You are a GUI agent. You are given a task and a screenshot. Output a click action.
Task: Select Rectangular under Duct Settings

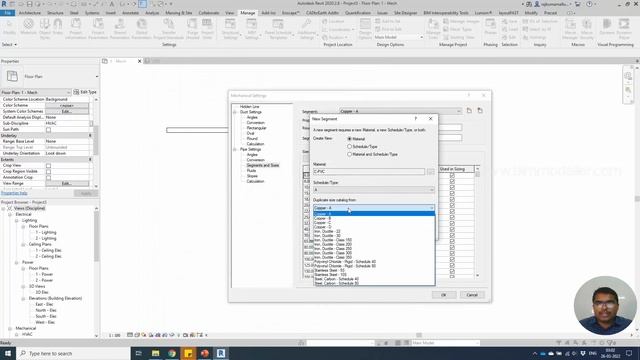click(x=256, y=128)
